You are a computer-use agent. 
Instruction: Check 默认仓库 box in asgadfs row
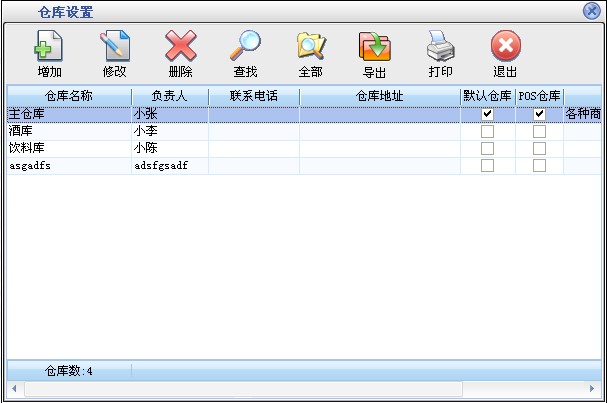tap(487, 166)
